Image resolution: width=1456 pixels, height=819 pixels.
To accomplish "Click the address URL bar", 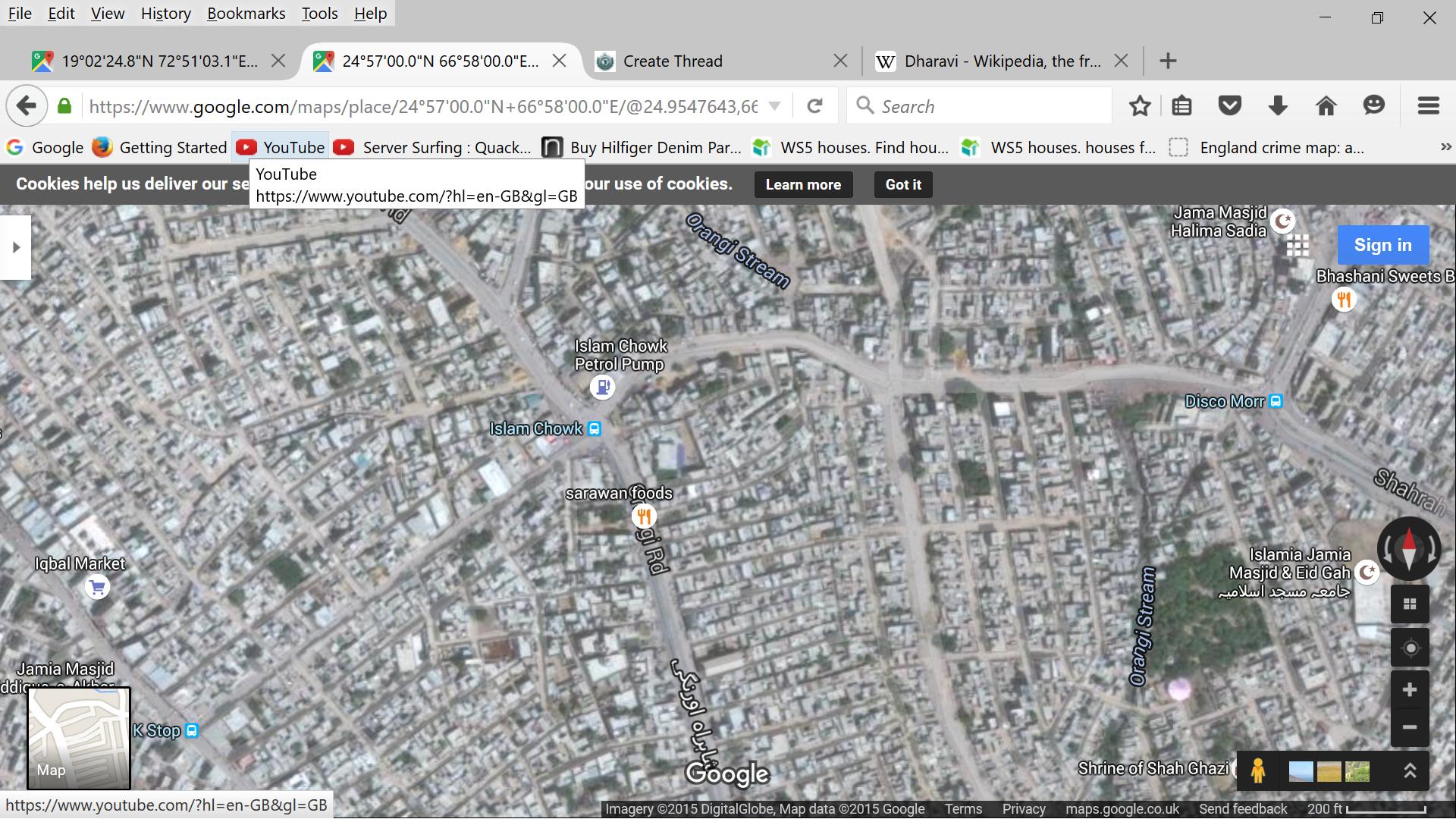I will coord(423,106).
